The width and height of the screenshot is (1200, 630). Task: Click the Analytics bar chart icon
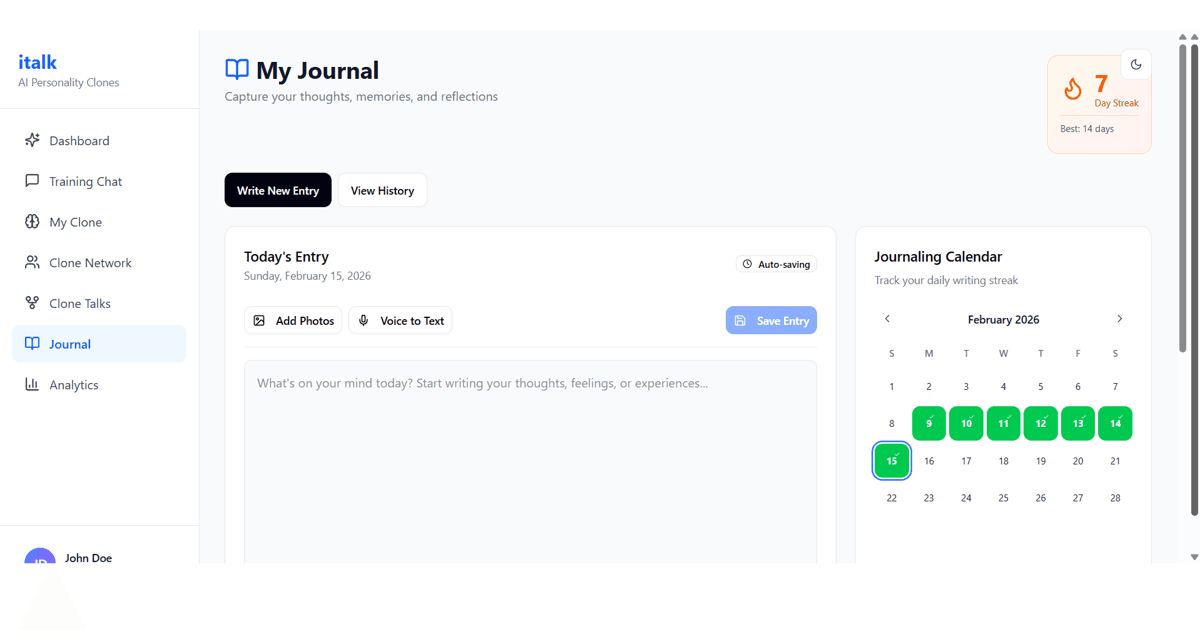(32, 385)
